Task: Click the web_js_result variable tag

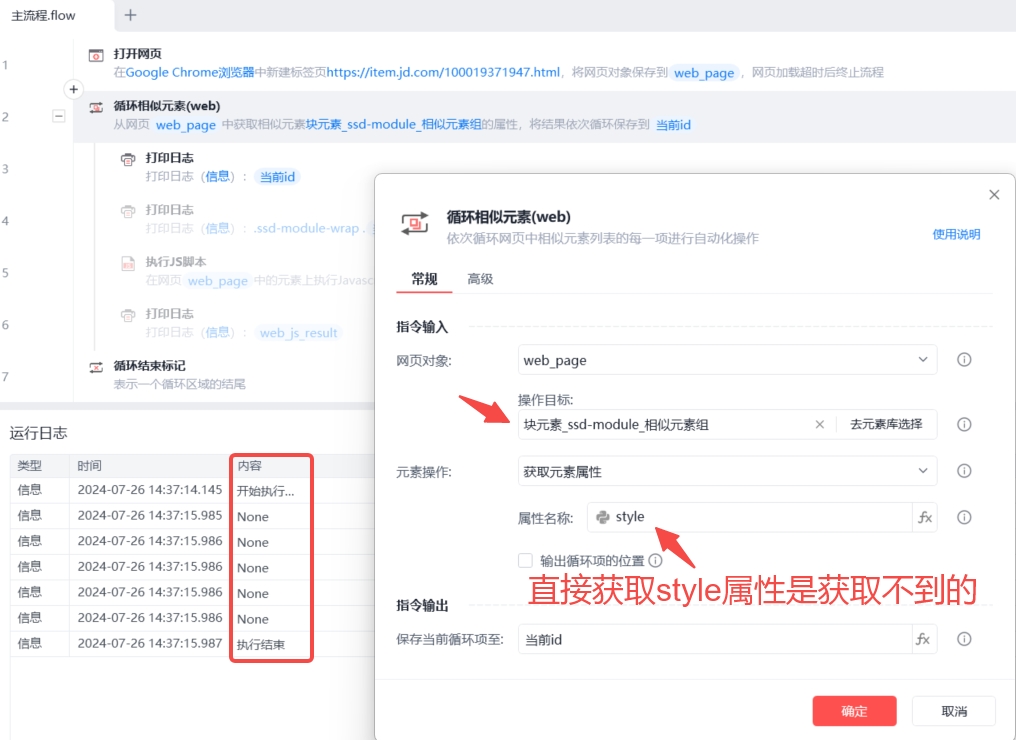Action: tap(299, 332)
